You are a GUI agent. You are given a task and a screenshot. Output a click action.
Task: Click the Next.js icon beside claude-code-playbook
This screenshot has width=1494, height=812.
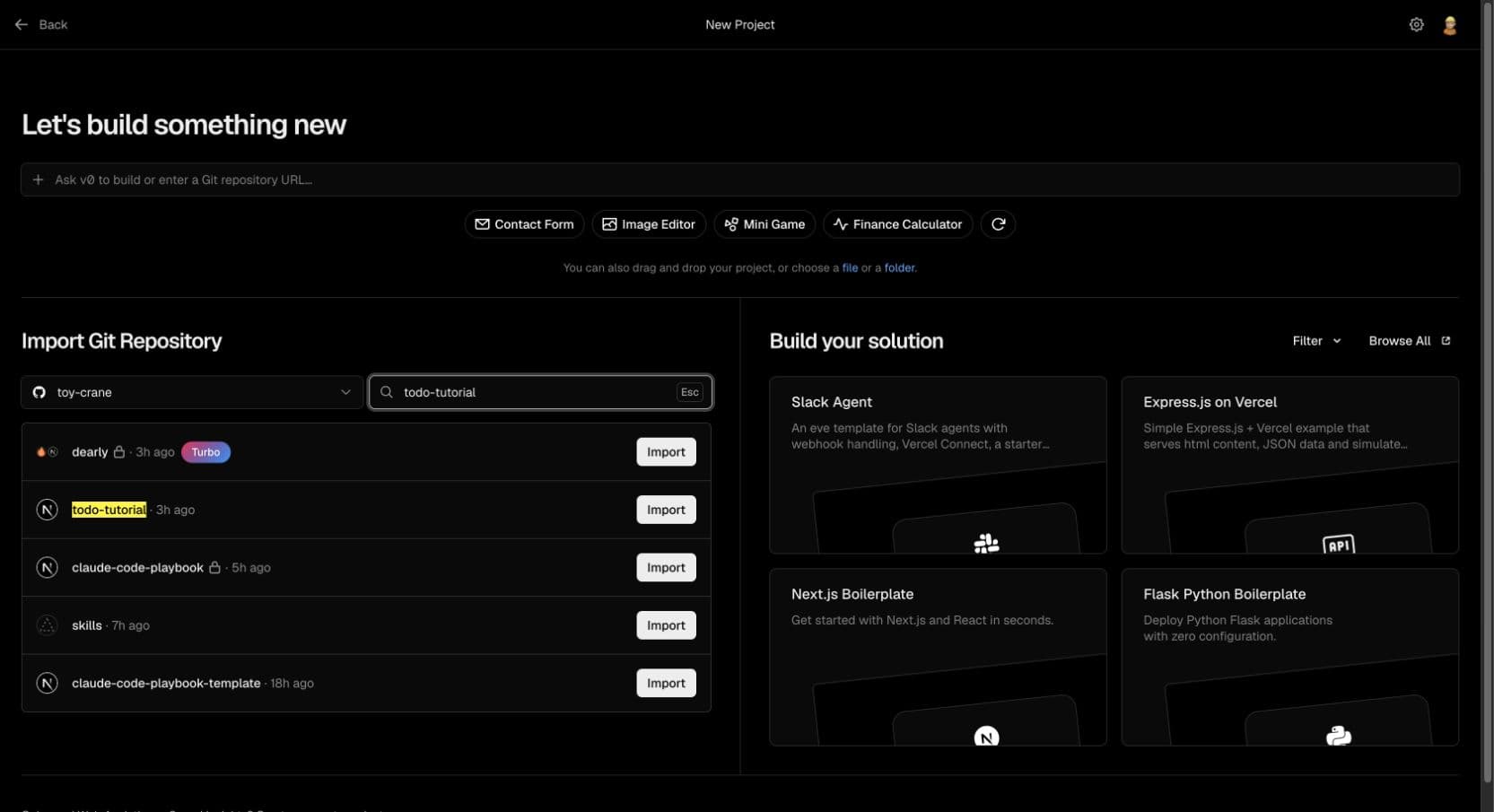(47, 568)
